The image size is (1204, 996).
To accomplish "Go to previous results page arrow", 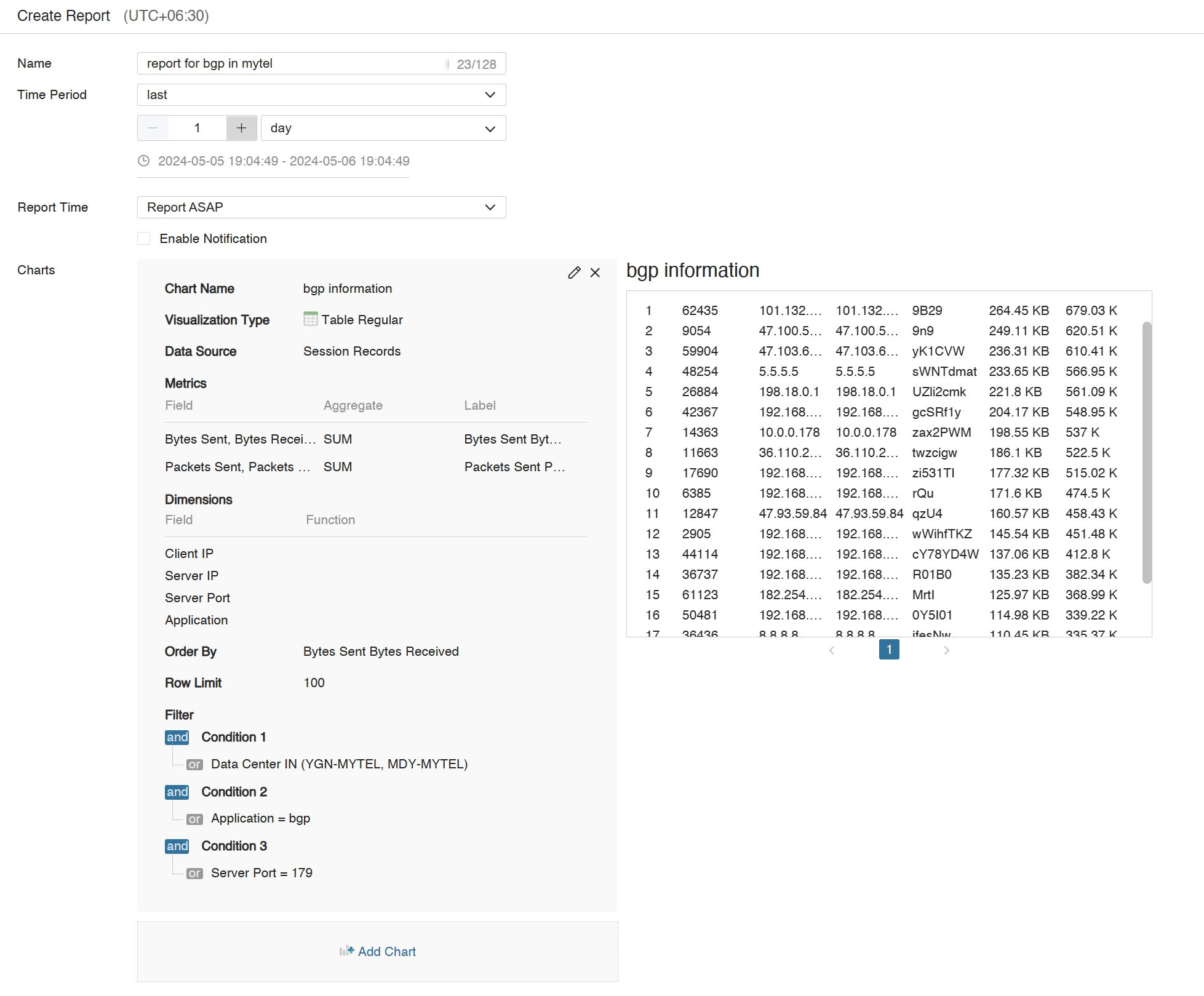I will tap(832, 650).
